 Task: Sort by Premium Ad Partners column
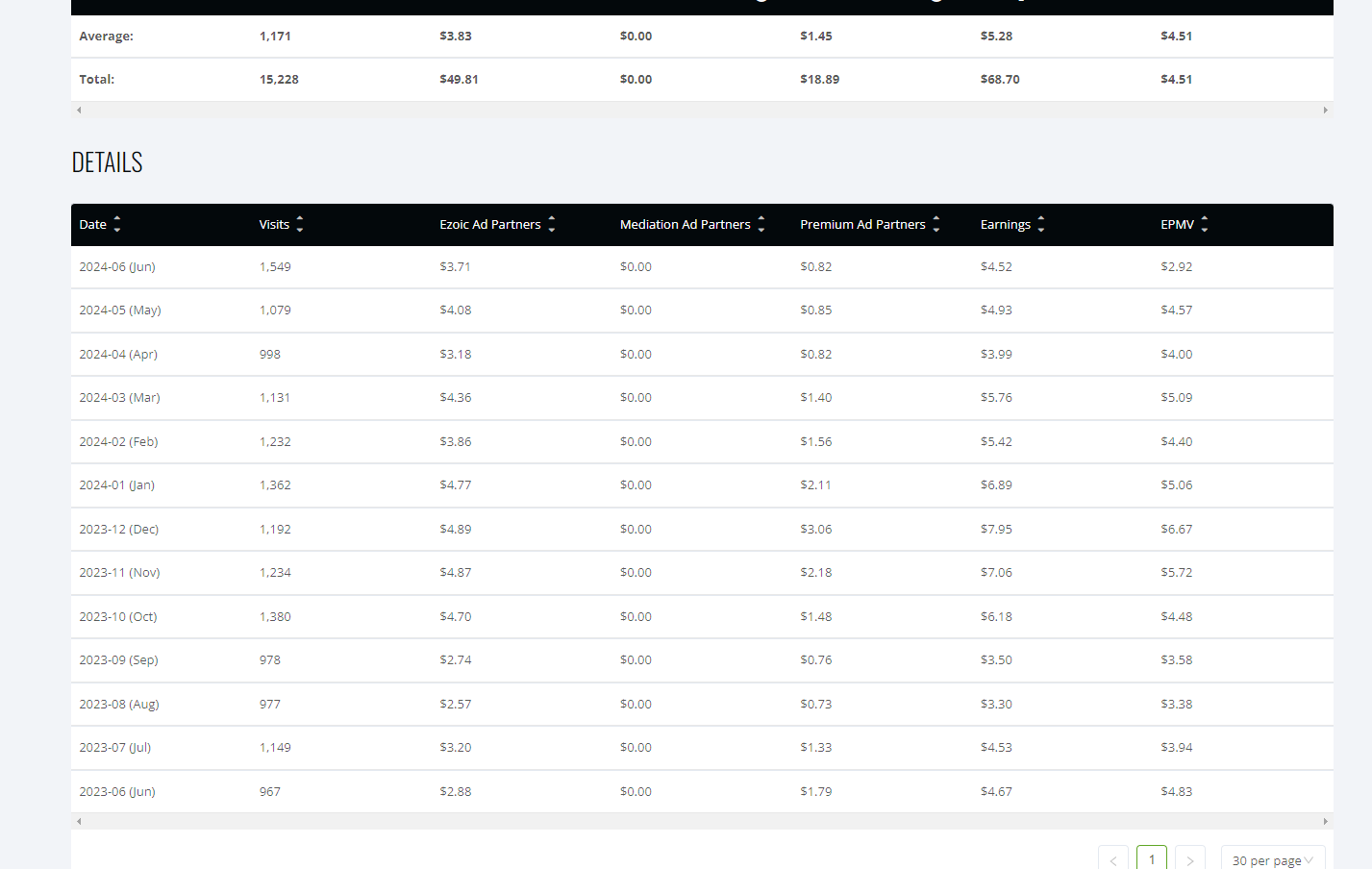point(936,225)
